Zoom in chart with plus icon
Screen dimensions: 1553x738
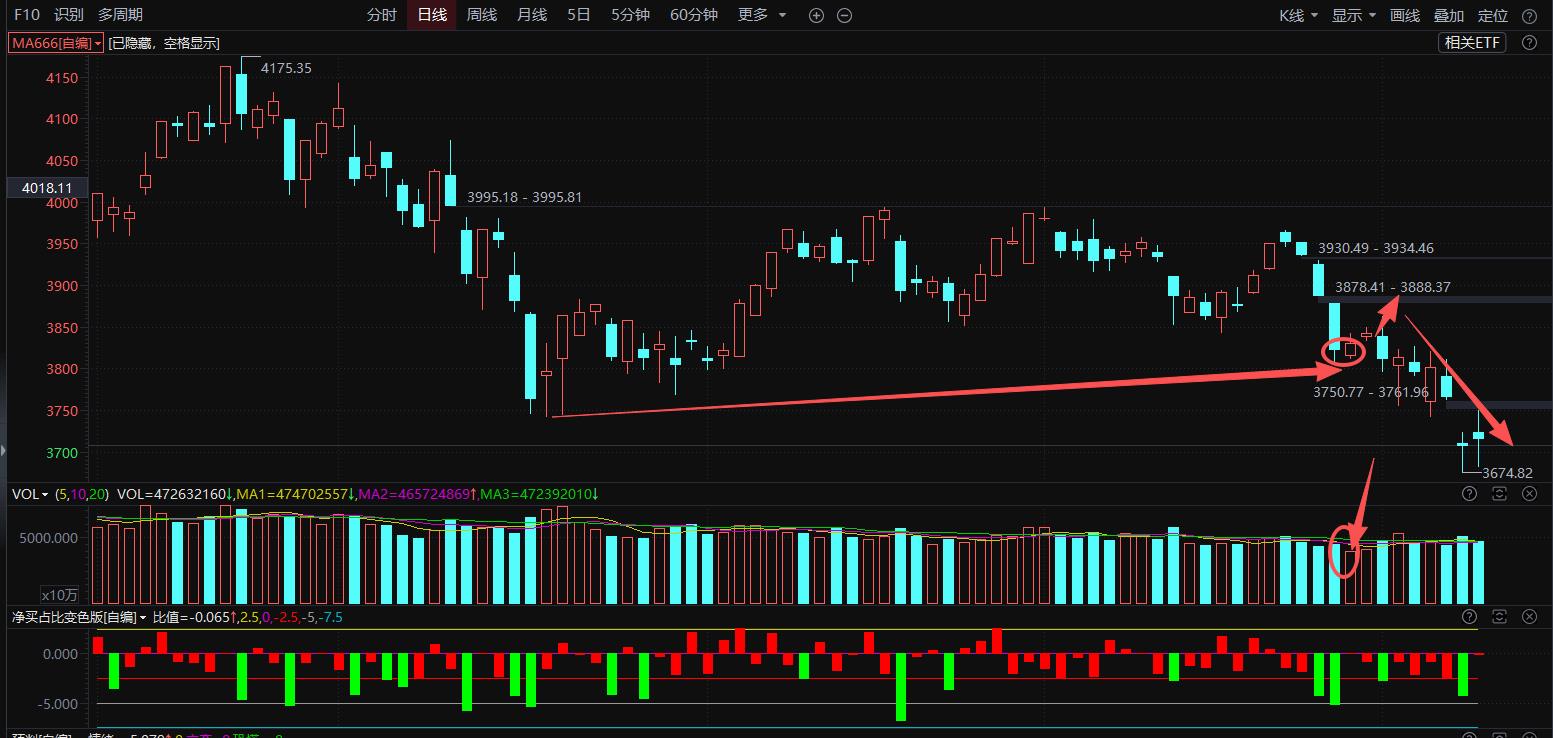pyautogui.click(x=816, y=15)
